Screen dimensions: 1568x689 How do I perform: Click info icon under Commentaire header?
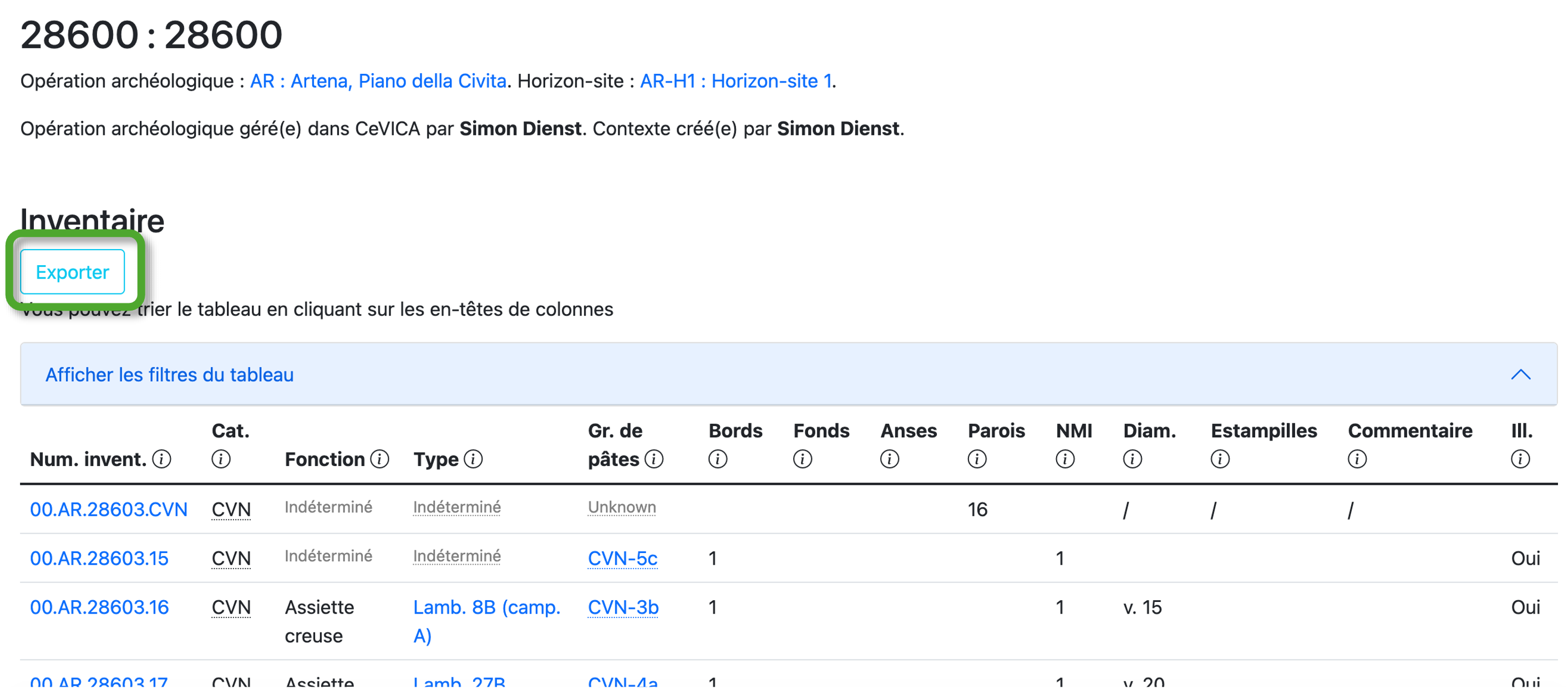click(x=1357, y=459)
